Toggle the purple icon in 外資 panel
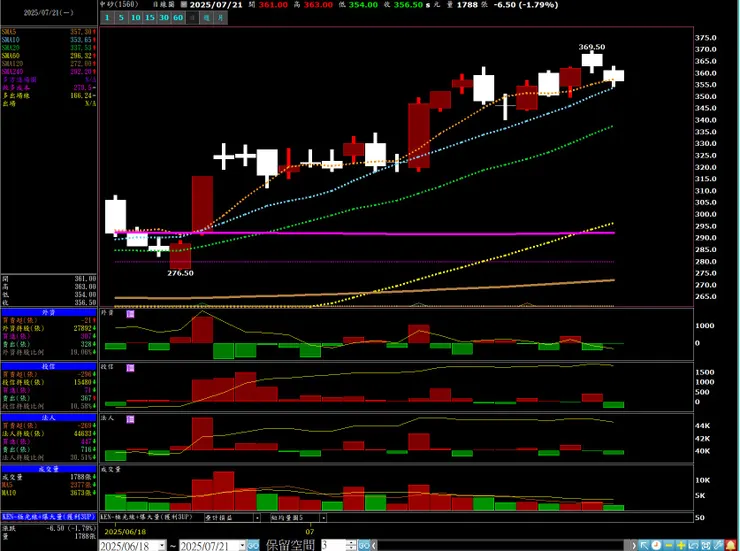740x551 pixels. click(131, 314)
